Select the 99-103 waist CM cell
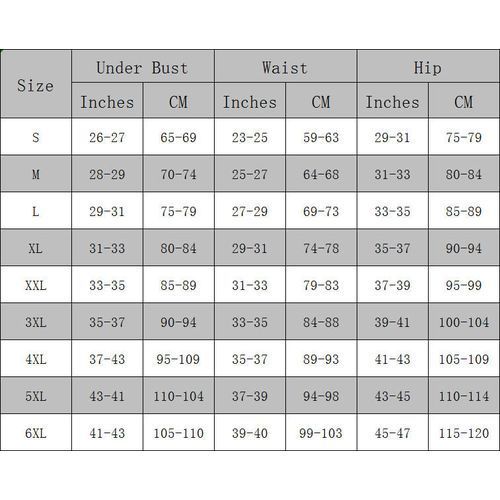500x500 pixels. [x=321, y=433]
